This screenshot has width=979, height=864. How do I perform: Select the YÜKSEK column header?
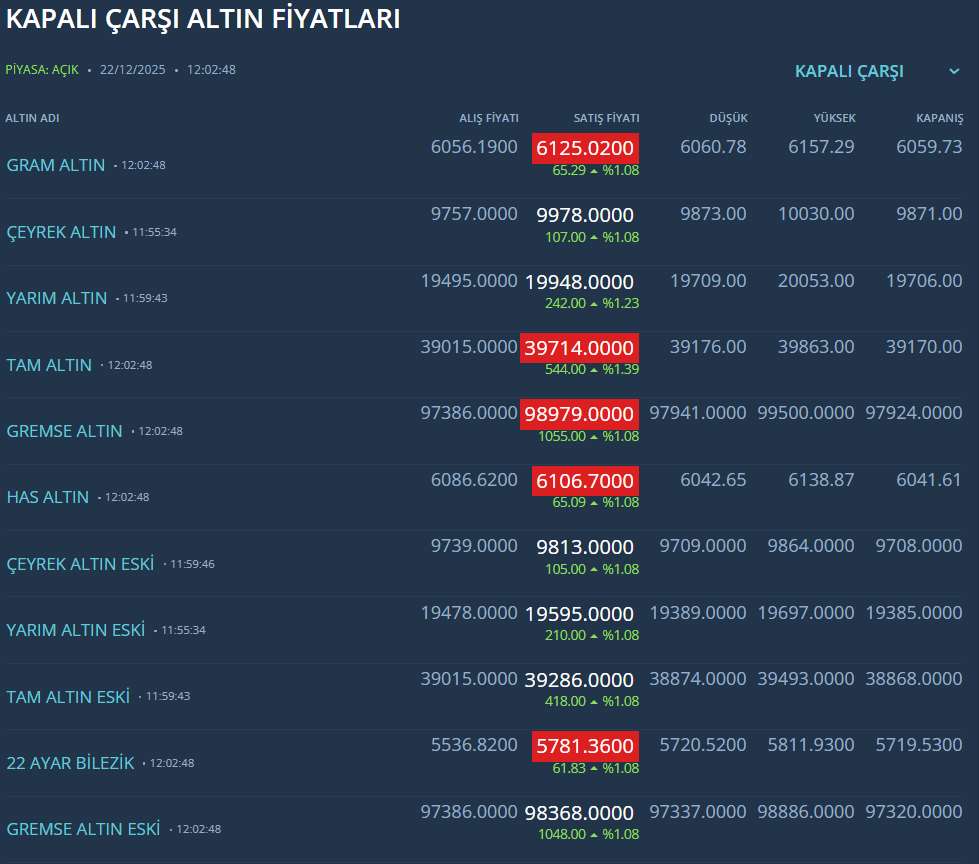[834, 118]
